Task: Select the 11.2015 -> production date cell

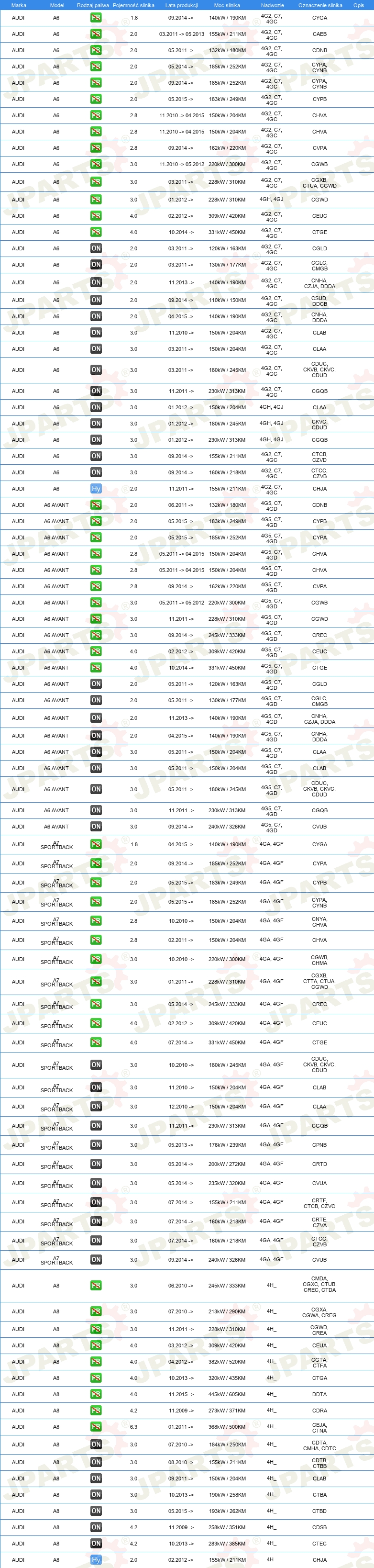Action: 181,1394
